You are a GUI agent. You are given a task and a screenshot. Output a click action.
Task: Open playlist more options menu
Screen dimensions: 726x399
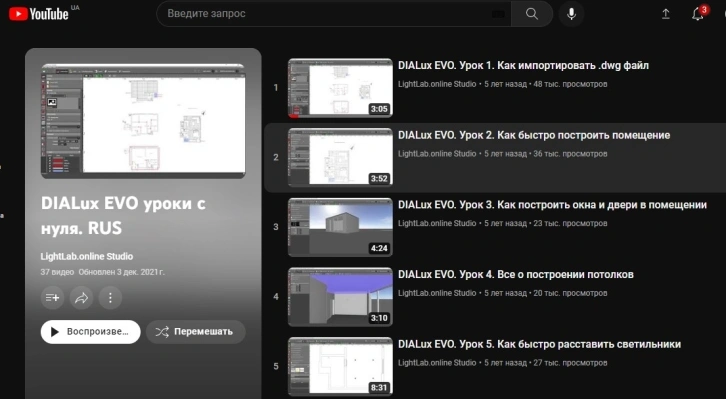[110, 298]
